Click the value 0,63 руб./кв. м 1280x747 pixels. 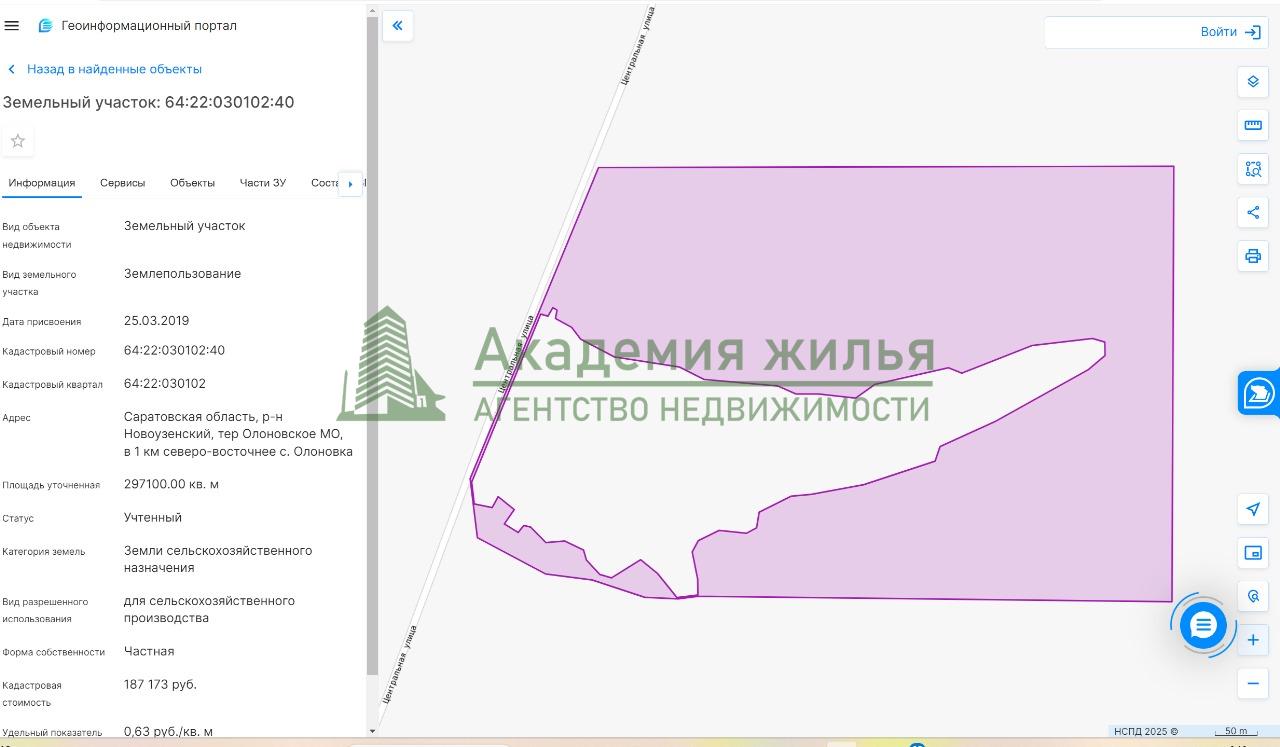pos(168,732)
